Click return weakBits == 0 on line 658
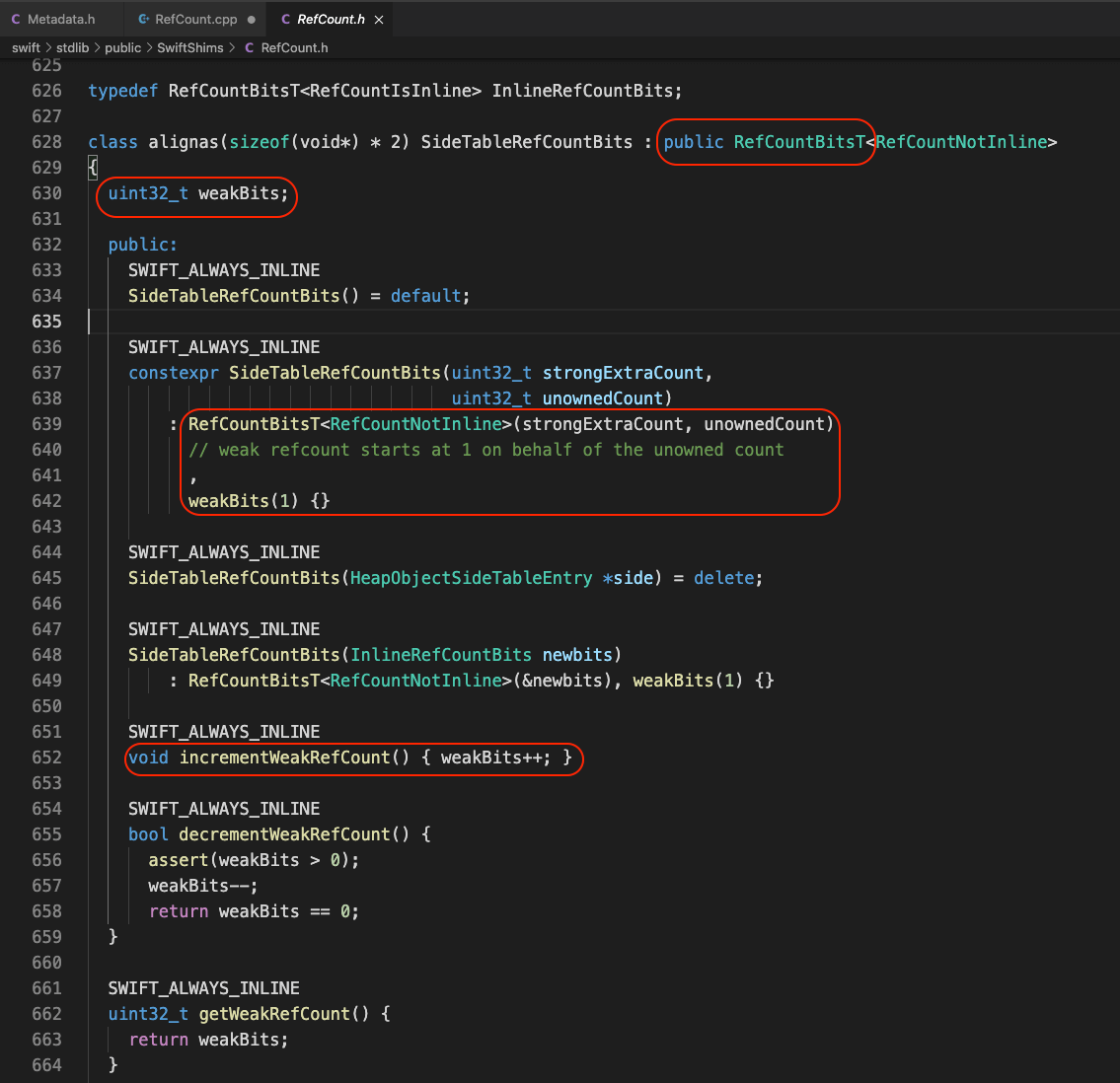The height and width of the screenshot is (1083, 1120). tap(254, 911)
